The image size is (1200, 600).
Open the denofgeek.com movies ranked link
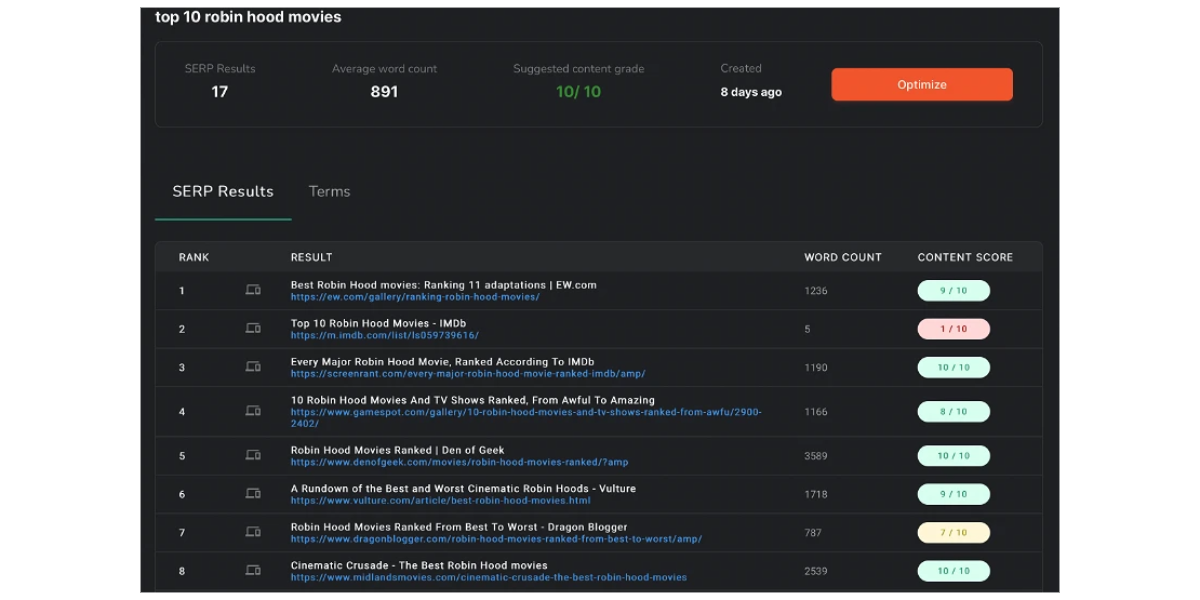pos(459,462)
